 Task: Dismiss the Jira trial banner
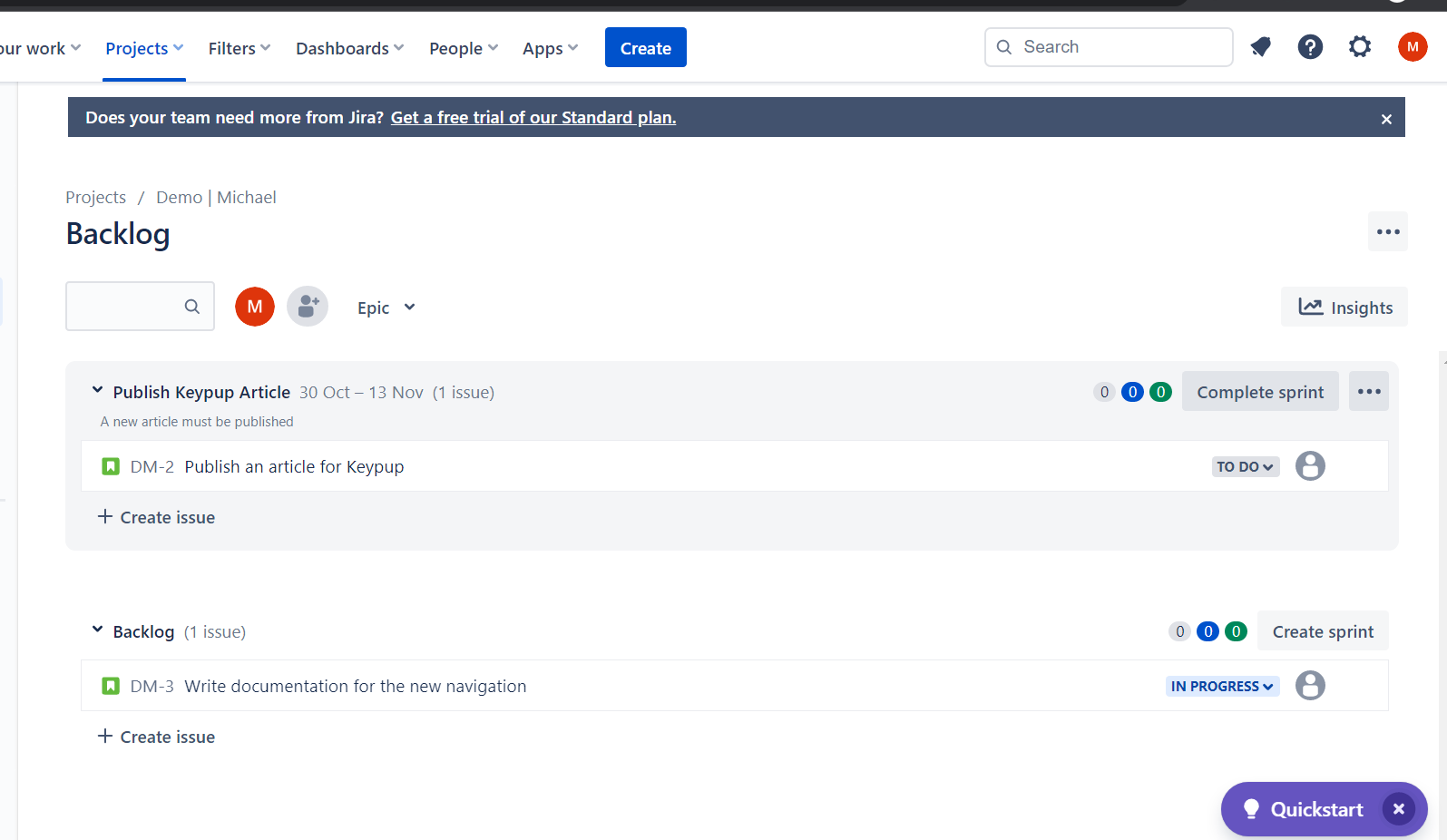[1385, 119]
